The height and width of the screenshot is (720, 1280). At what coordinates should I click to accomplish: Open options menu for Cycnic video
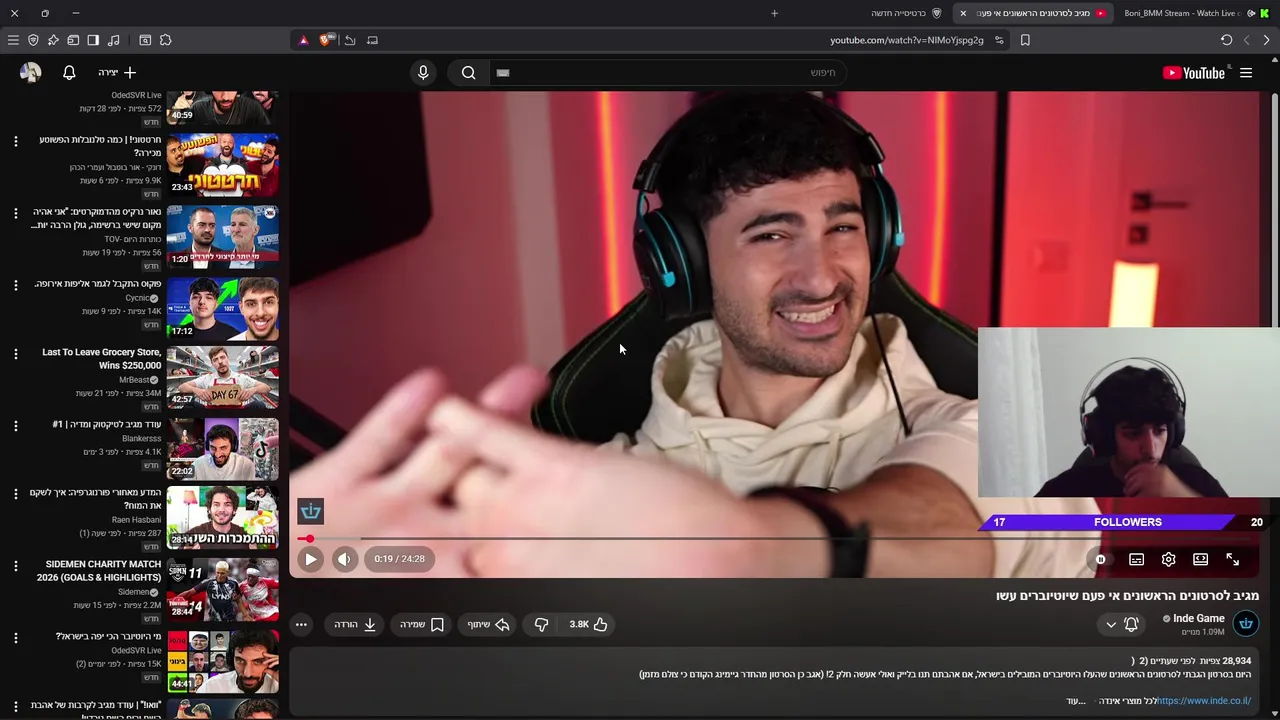click(15, 286)
